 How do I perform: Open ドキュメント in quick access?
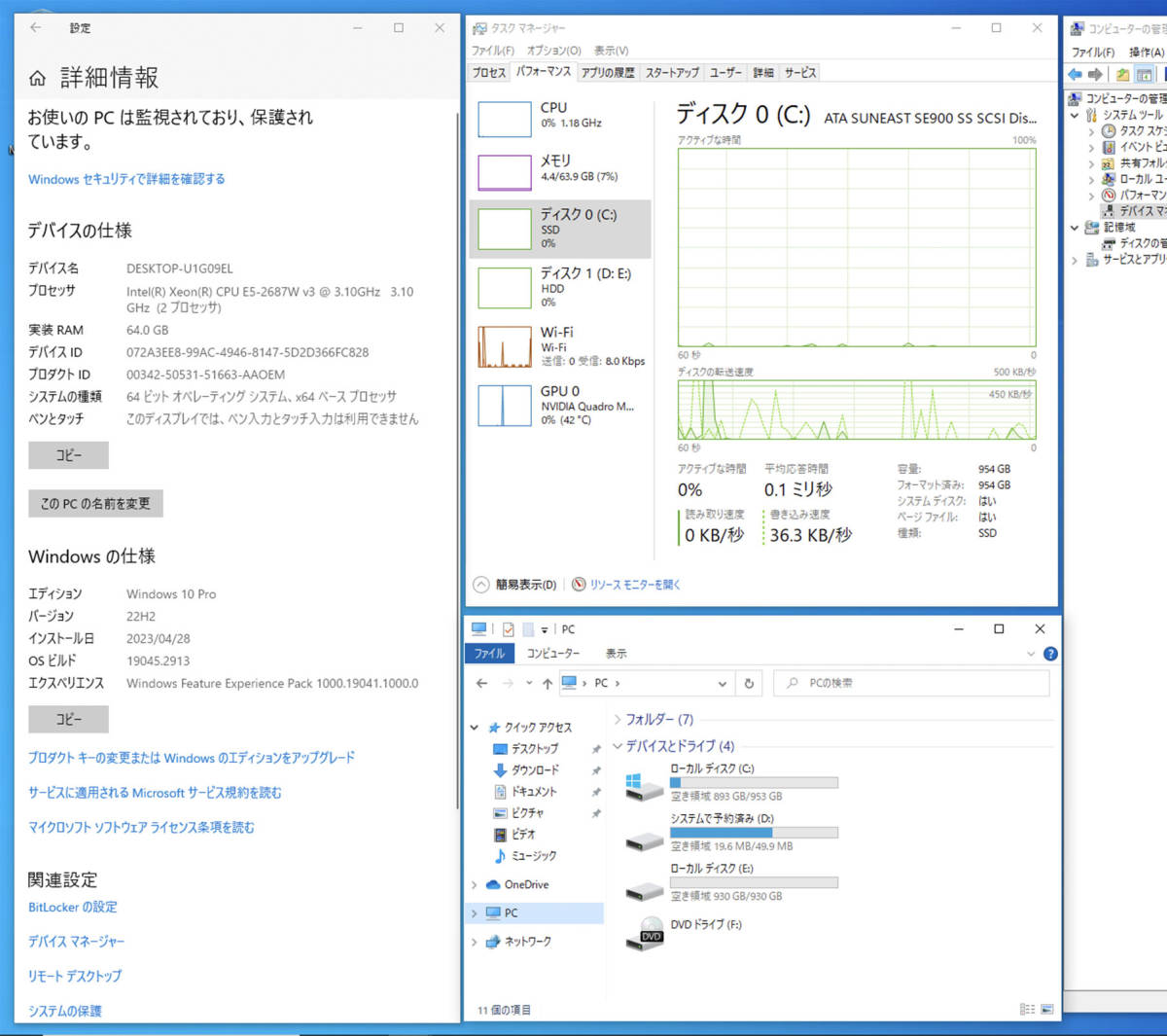535,792
